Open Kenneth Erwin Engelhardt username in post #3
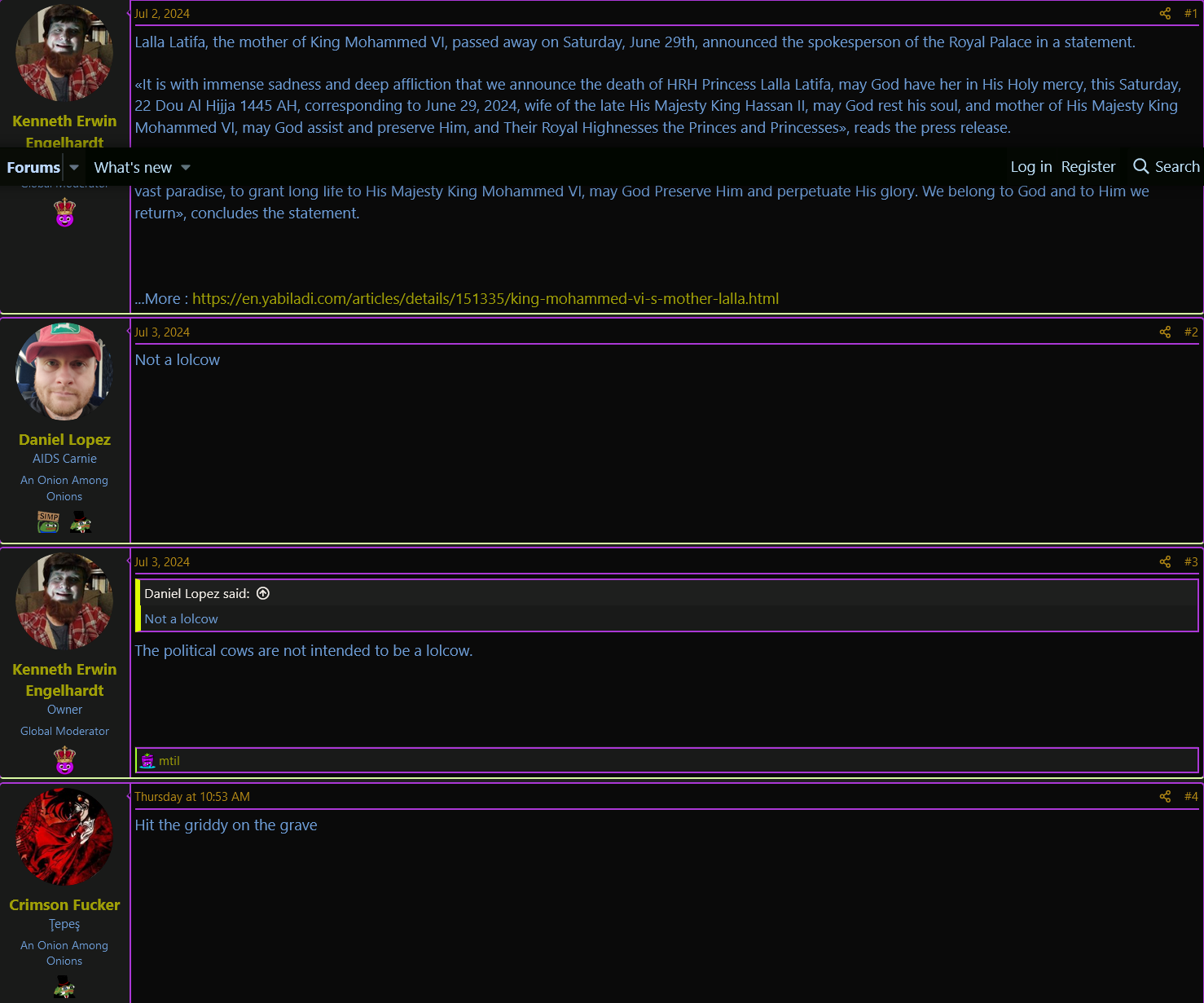This screenshot has height=1003, width=1204. coord(64,680)
